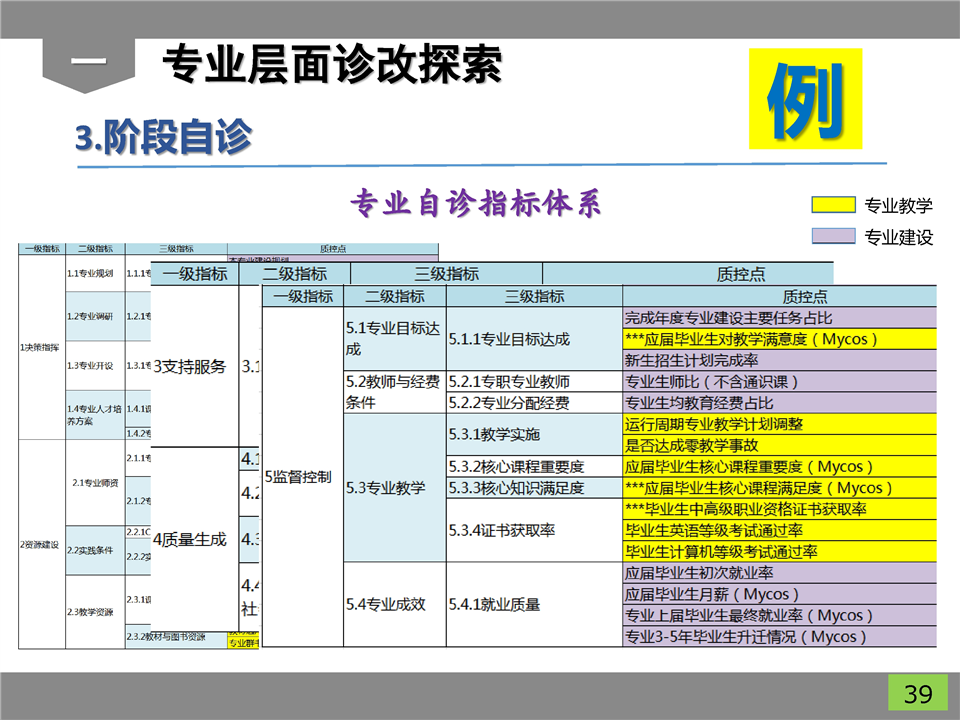Image resolution: width=960 pixels, height=720 pixels.
Task: Click the ***应届毕业生对教学满意度（Mycos） cell
Action: [779, 339]
